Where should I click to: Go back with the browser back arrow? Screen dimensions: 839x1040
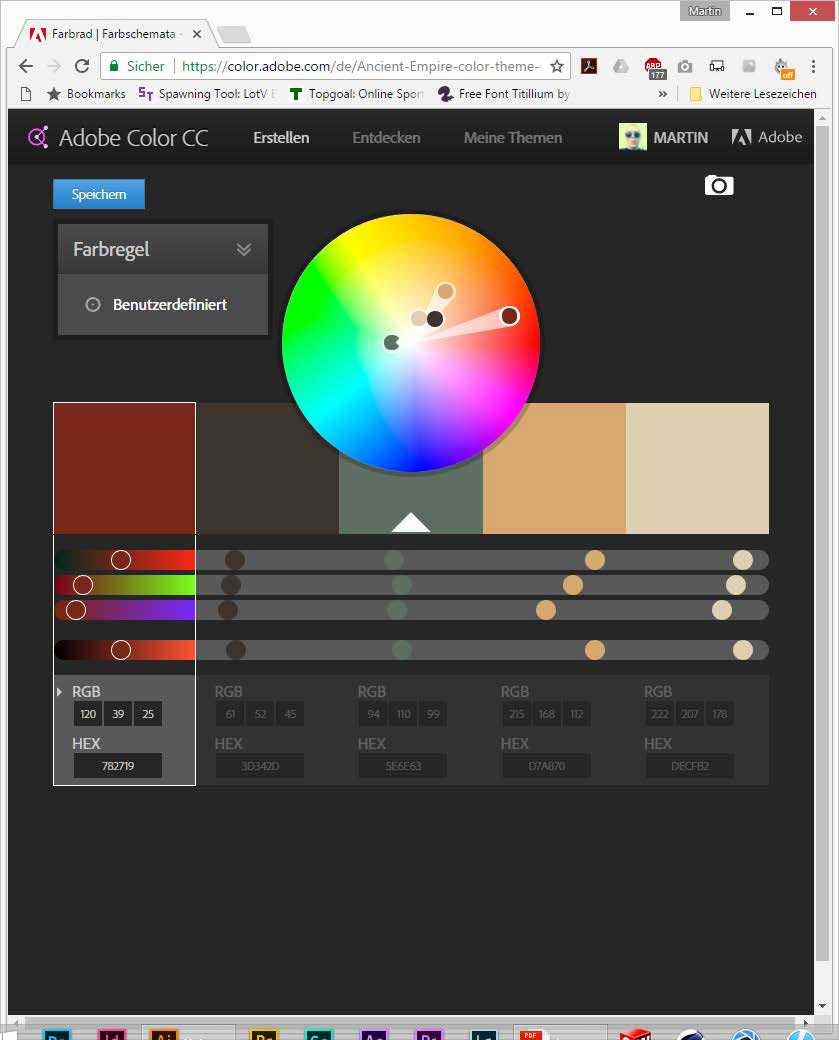point(25,66)
